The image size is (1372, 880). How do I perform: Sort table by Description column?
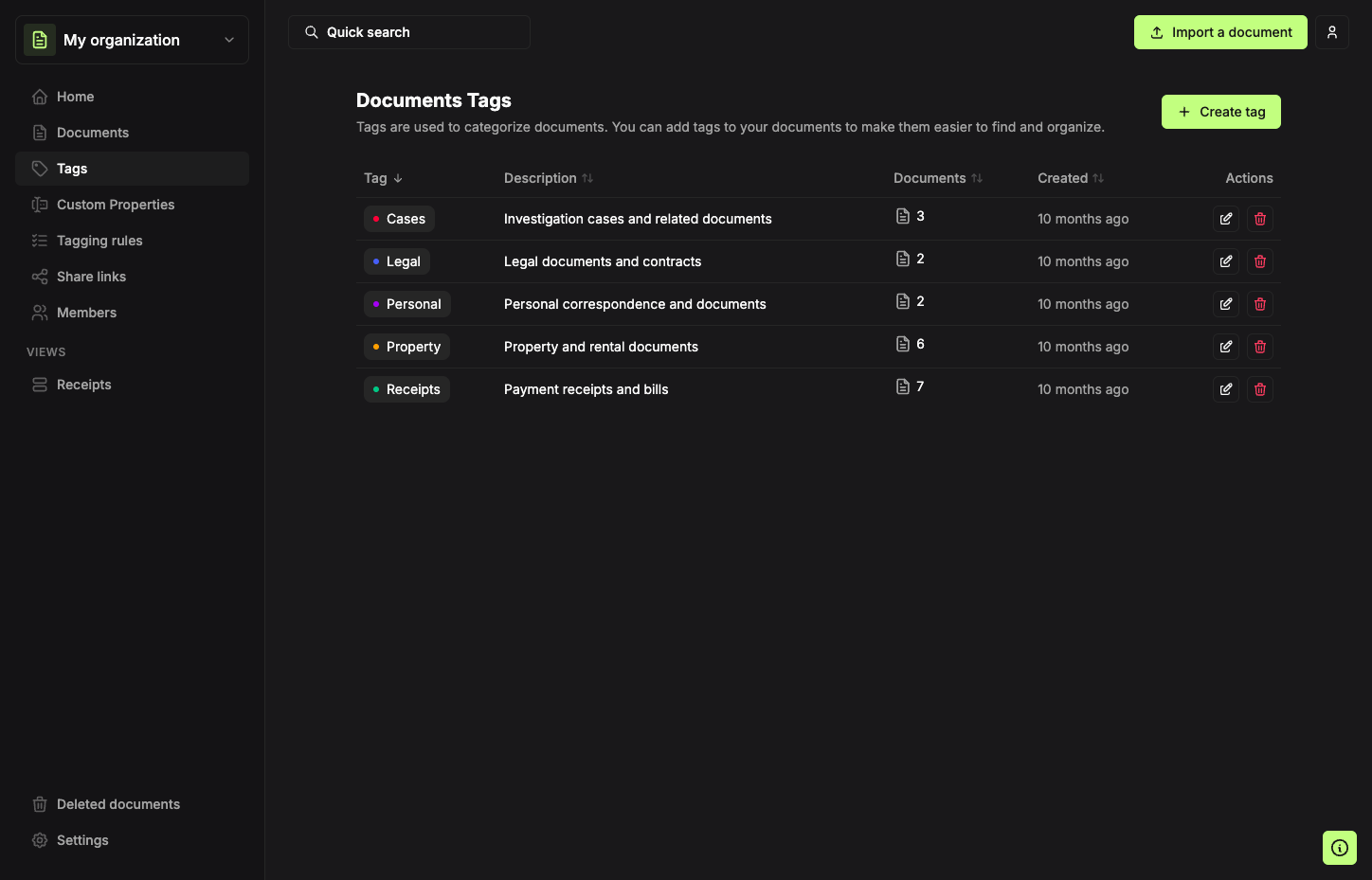[x=549, y=178]
